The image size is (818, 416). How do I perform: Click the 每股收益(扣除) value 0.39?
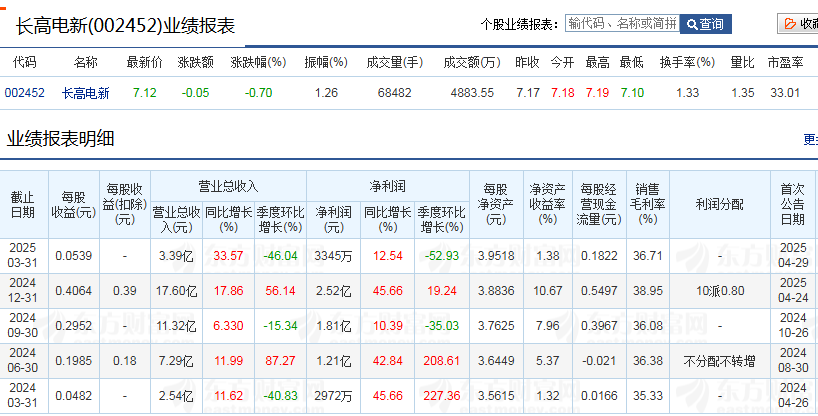(124, 291)
